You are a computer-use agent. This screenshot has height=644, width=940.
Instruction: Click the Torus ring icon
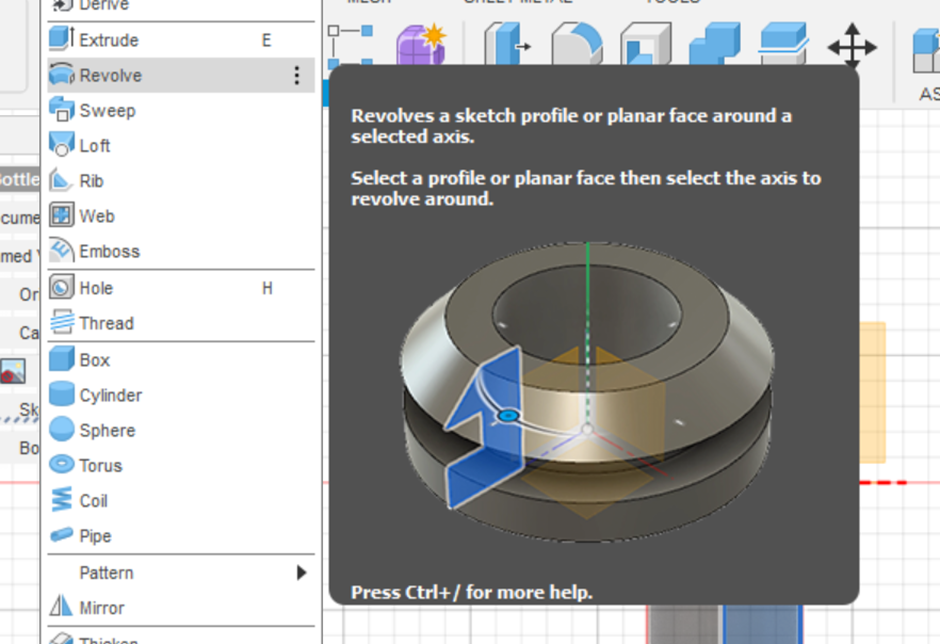[61, 465]
